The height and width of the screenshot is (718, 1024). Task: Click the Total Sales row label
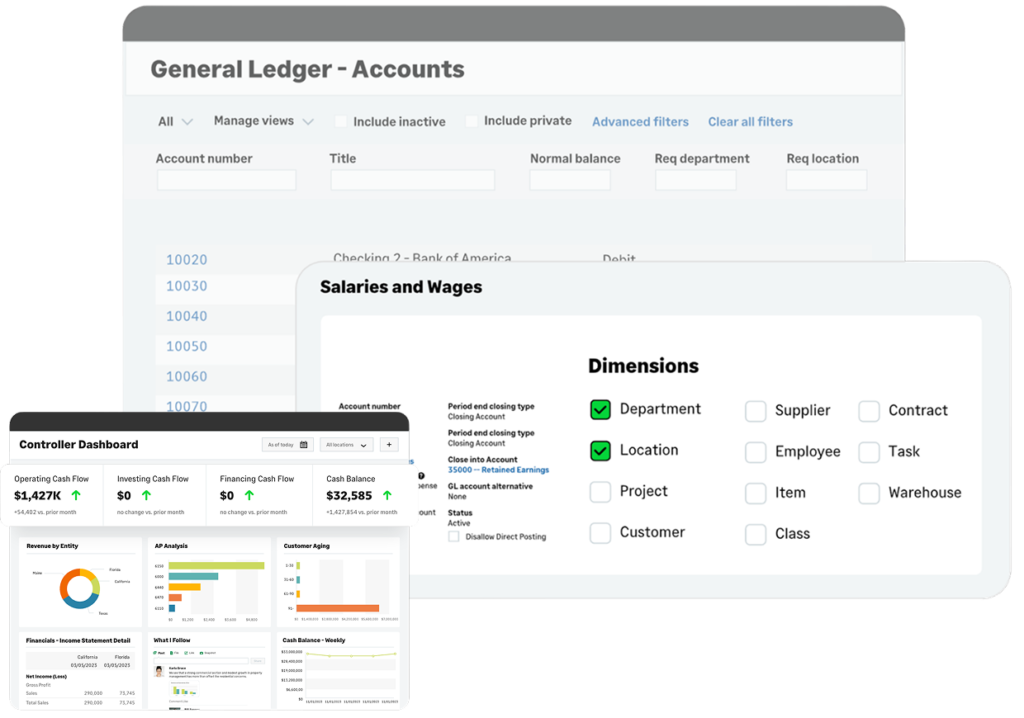[x=37, y=703]
